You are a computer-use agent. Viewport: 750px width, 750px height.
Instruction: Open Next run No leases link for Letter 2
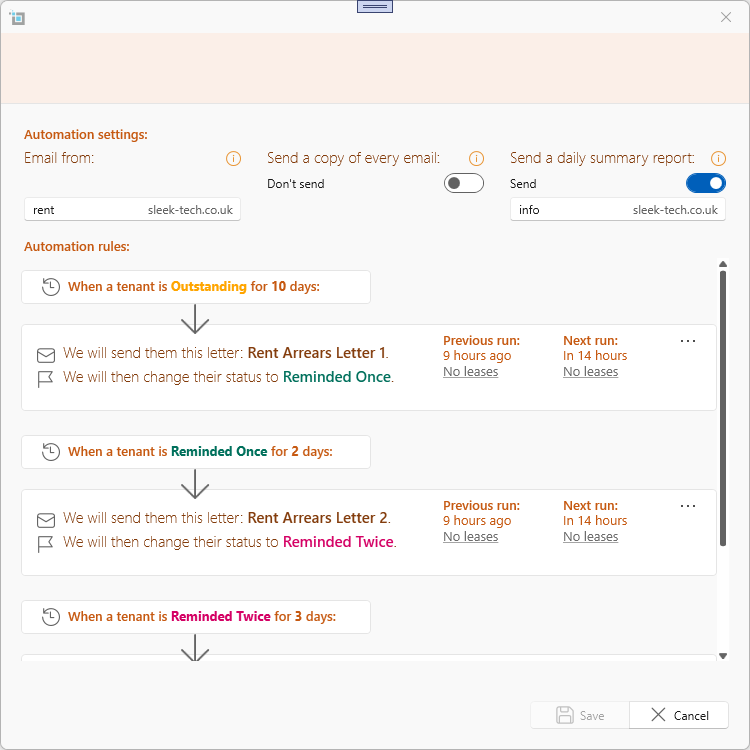click(590, 537)
